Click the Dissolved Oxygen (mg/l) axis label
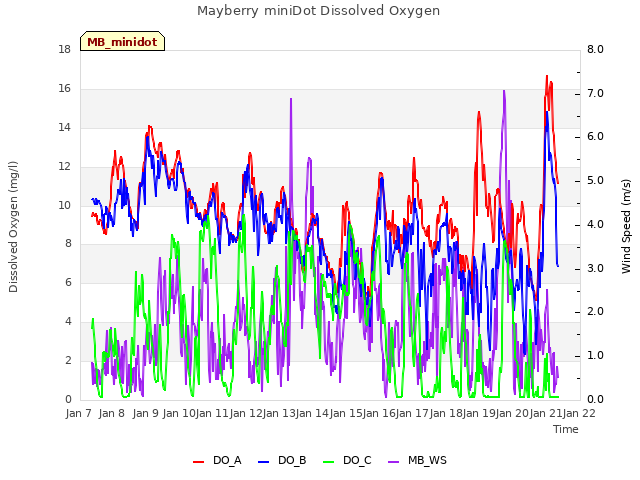 pyautogui.click(x=13, y=227)
